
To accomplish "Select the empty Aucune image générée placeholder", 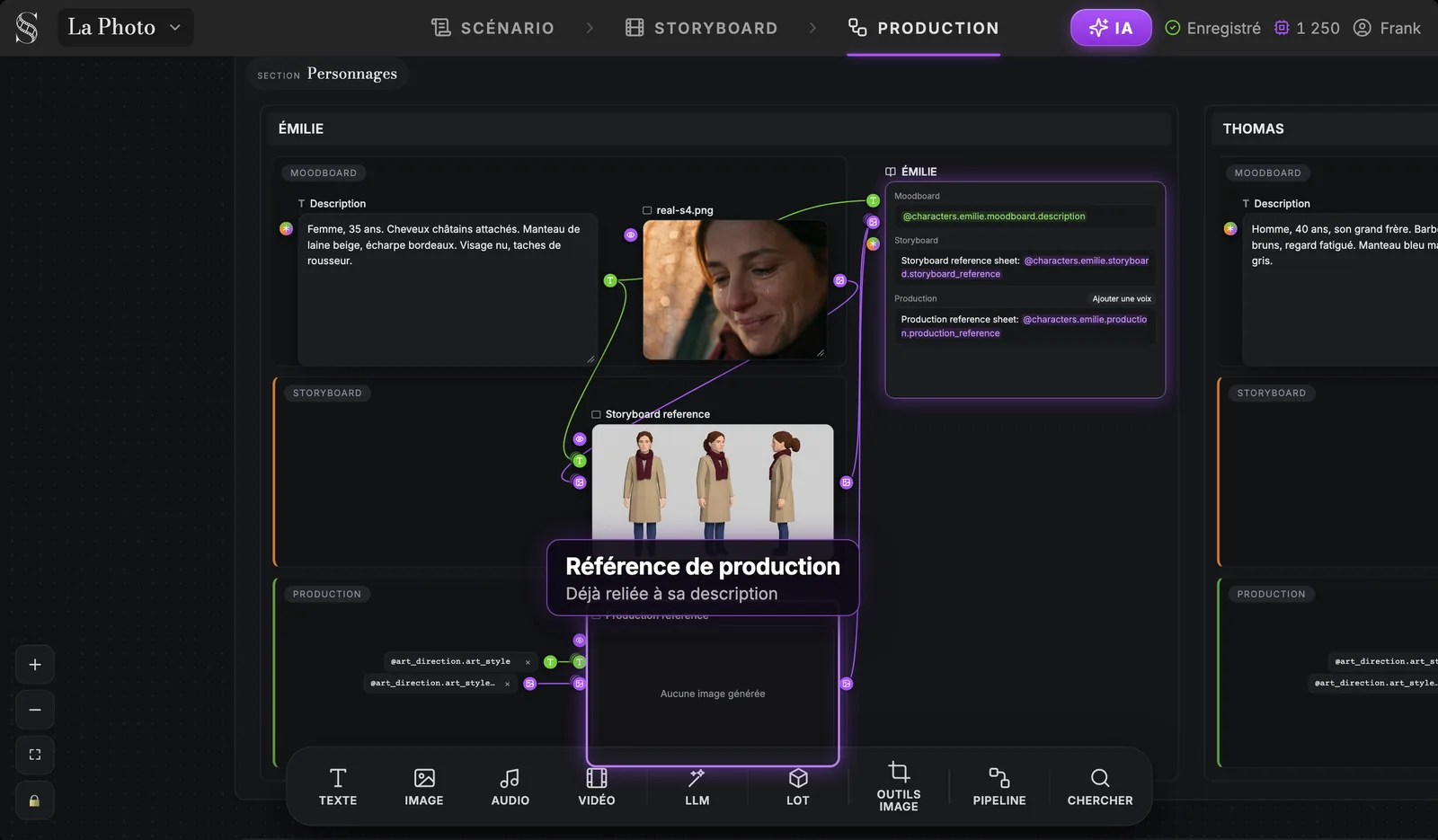I will pos(713,694).
